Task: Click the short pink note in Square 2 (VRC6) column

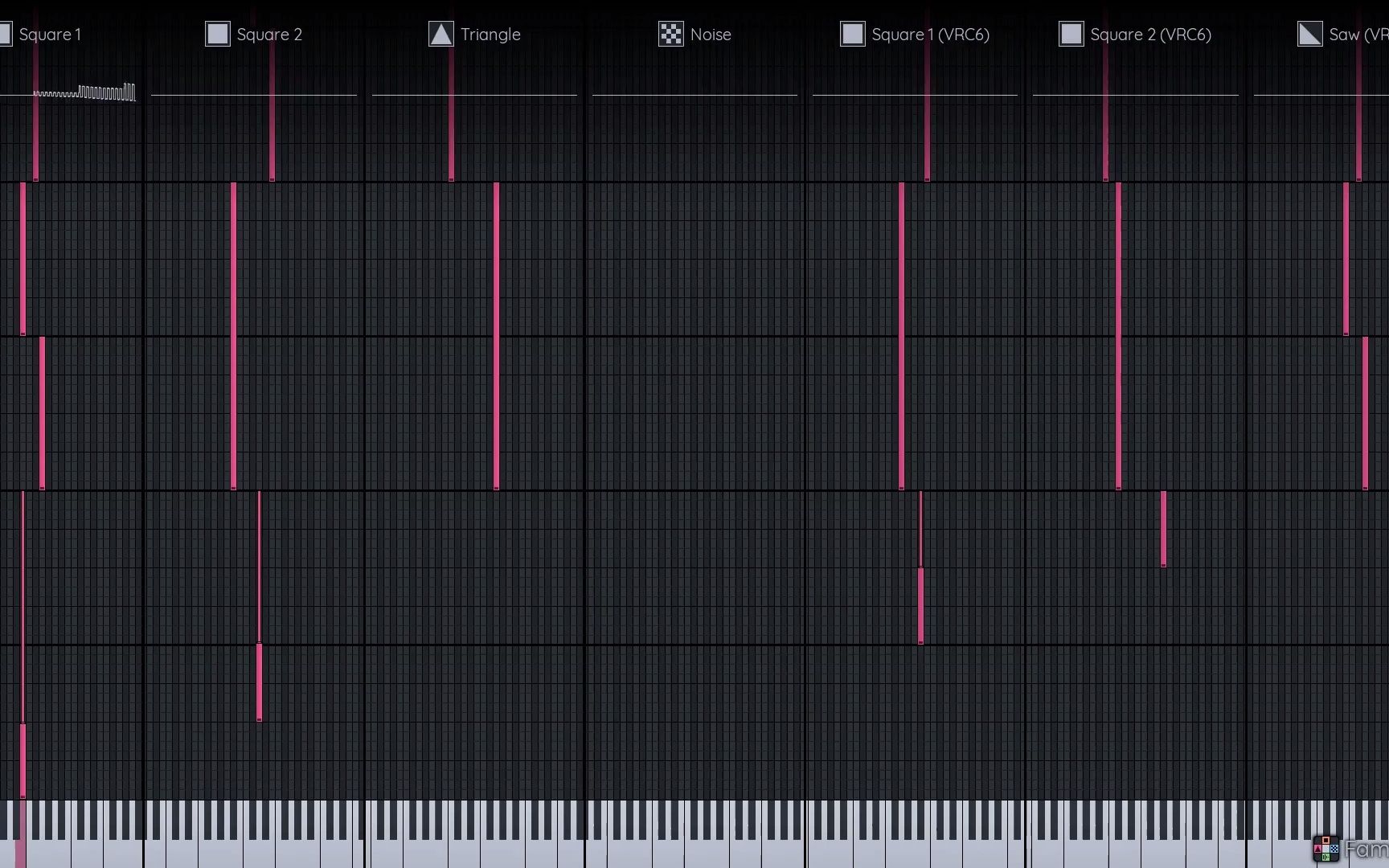Action: point(1163,529)
